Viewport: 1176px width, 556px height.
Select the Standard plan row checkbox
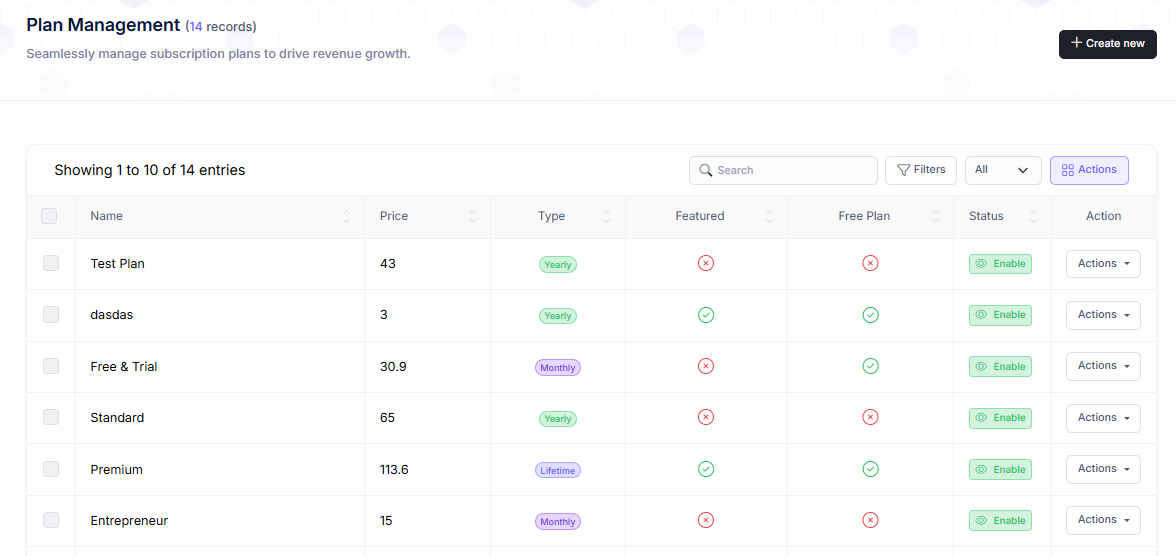(51, 417)
